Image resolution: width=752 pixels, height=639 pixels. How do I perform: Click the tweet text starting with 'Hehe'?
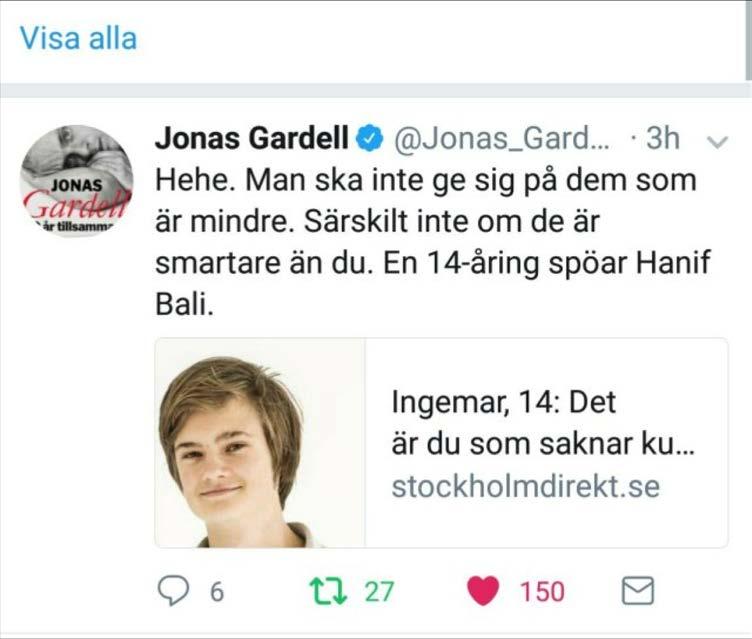tap(433, 242)
